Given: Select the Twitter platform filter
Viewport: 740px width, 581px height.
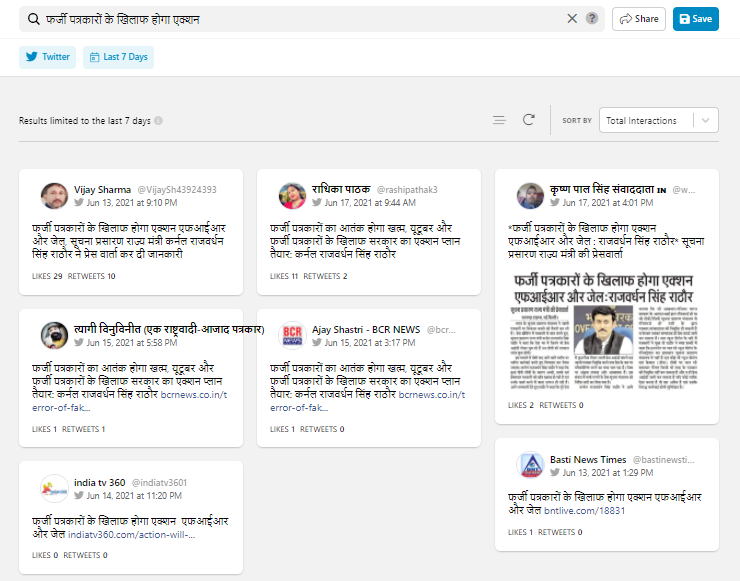Looking at the screenshot, I should [x=47, y=57].
